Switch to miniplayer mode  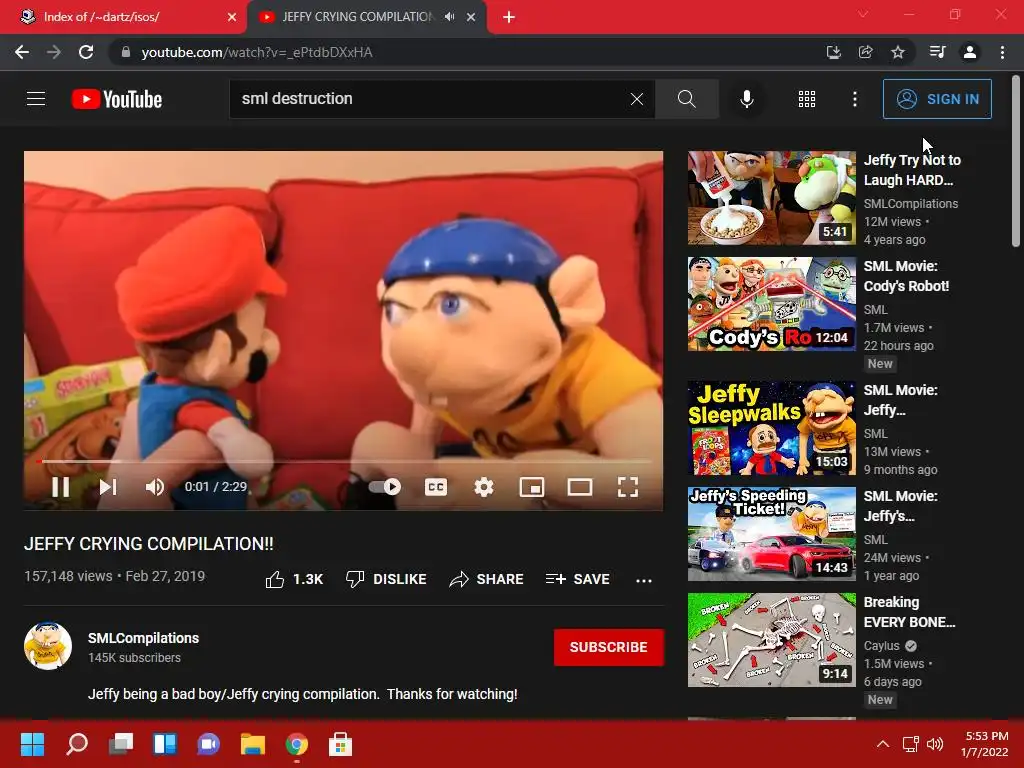point(532,487)
